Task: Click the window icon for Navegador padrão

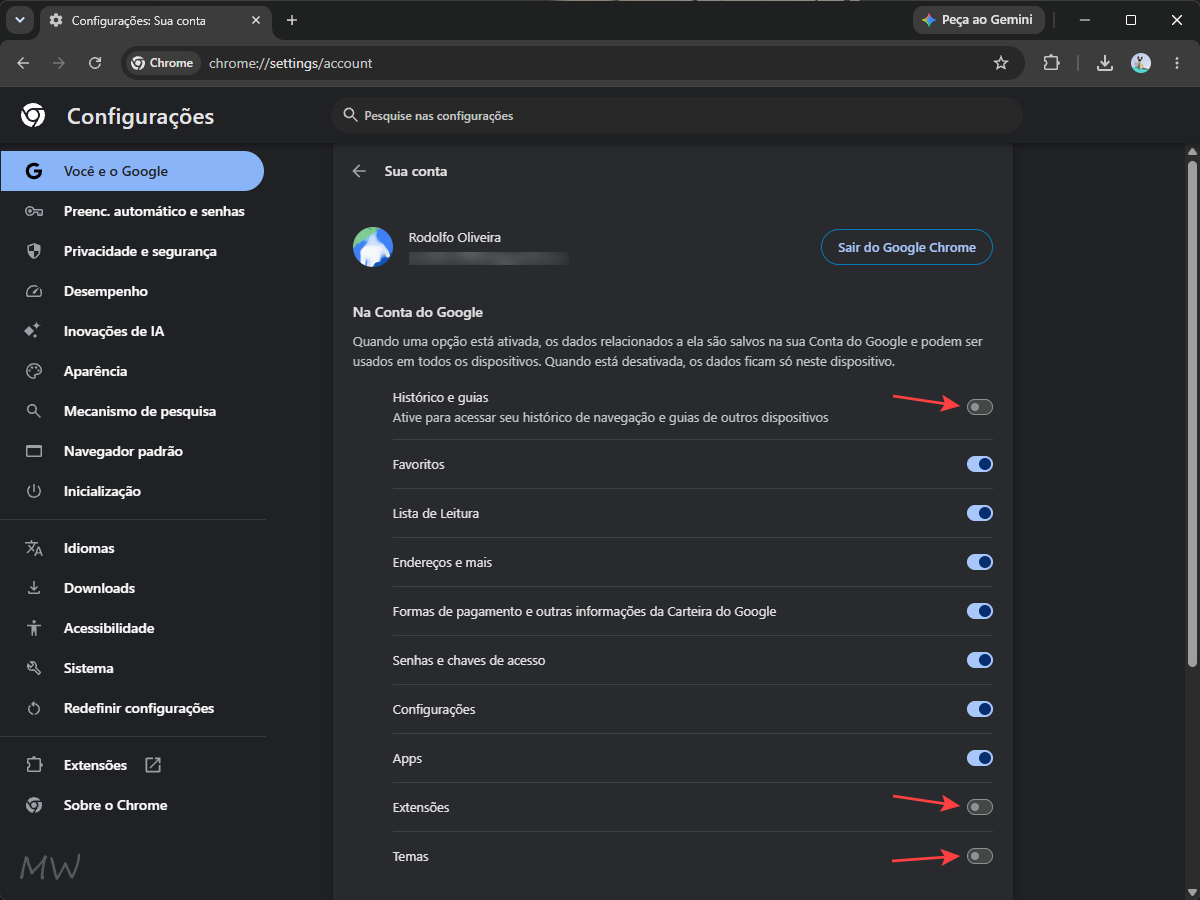Action: 34,451
